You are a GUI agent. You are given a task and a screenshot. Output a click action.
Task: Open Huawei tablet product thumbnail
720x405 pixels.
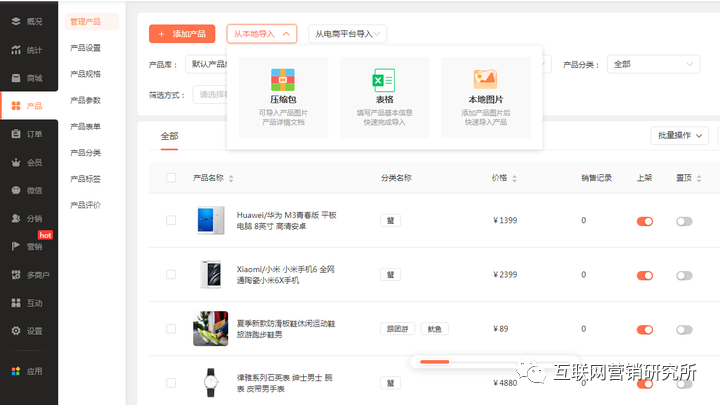pos(211,220)
